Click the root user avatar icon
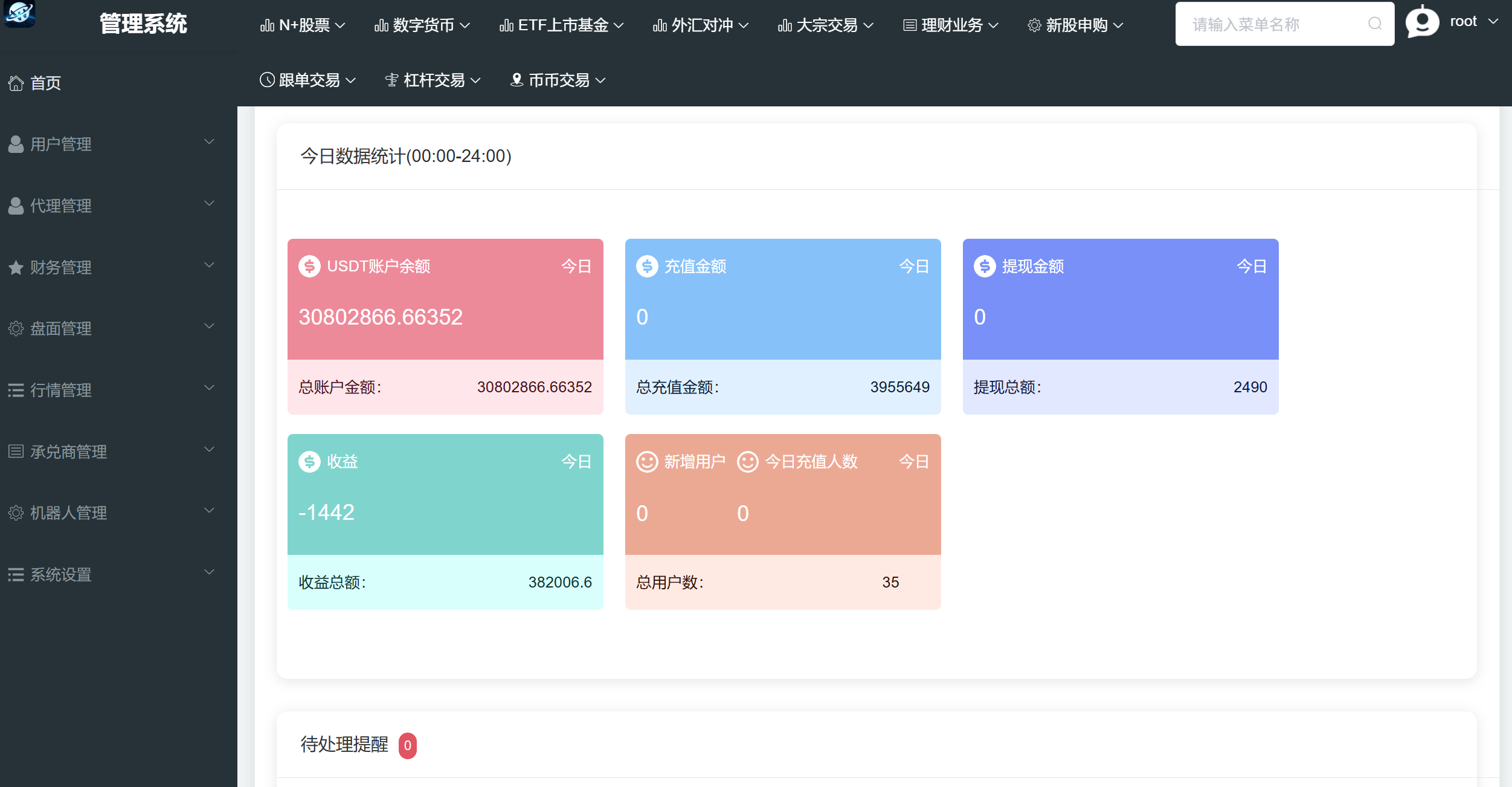This screenshot has height=787, width=1512. (1422, 22)
